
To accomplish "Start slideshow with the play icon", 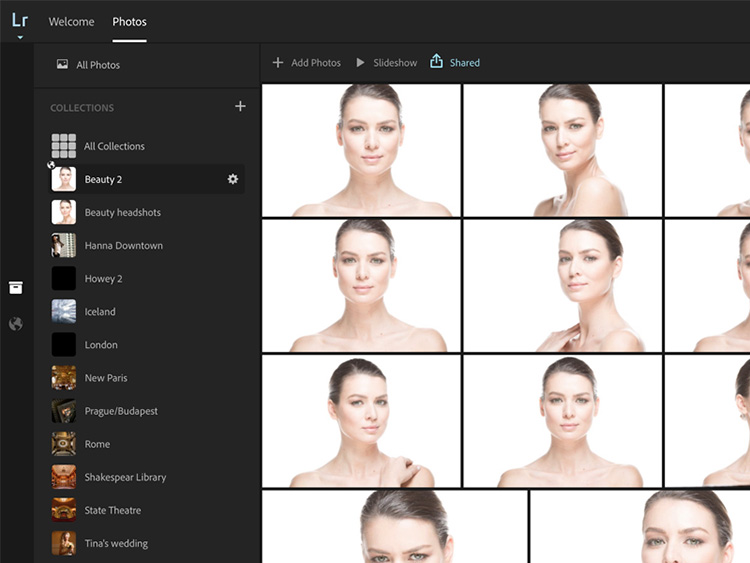I will pyautogui.click(x=360, y=63).
